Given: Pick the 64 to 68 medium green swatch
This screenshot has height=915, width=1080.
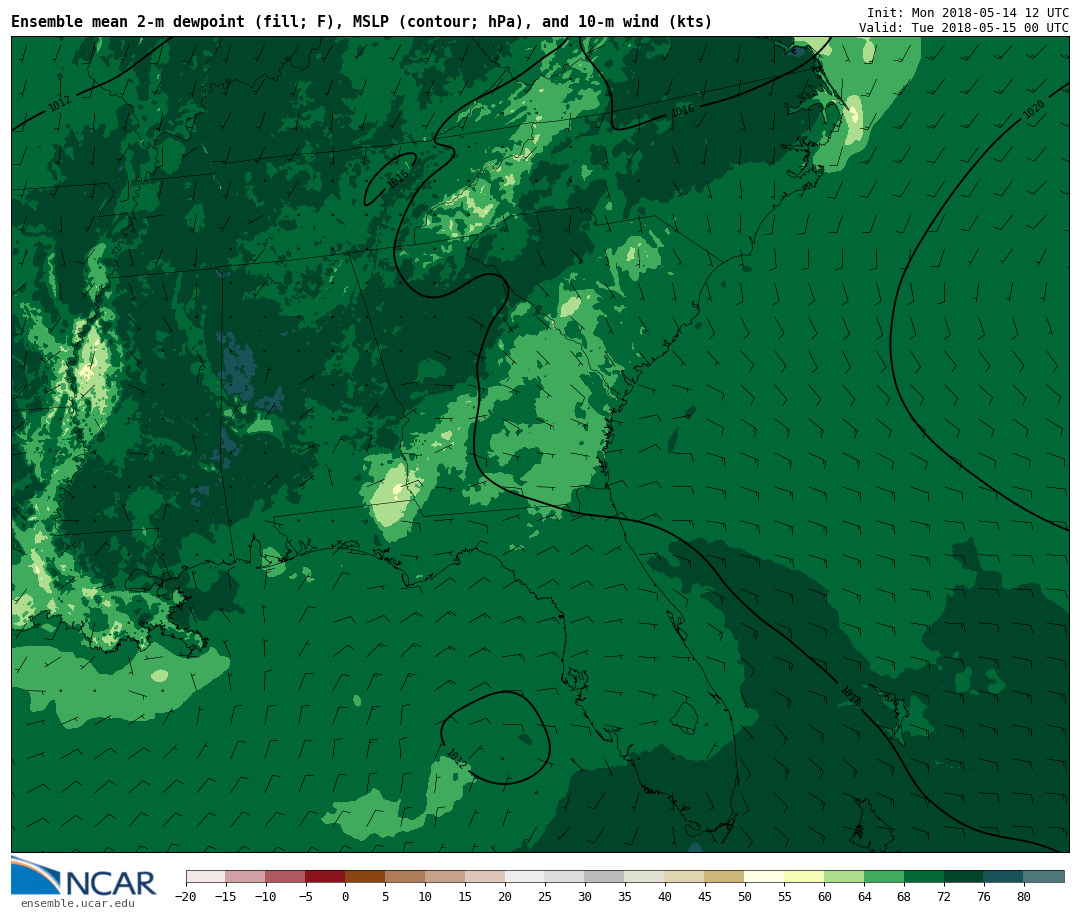Looking at the screenshot, I should [x=885, y=877].
